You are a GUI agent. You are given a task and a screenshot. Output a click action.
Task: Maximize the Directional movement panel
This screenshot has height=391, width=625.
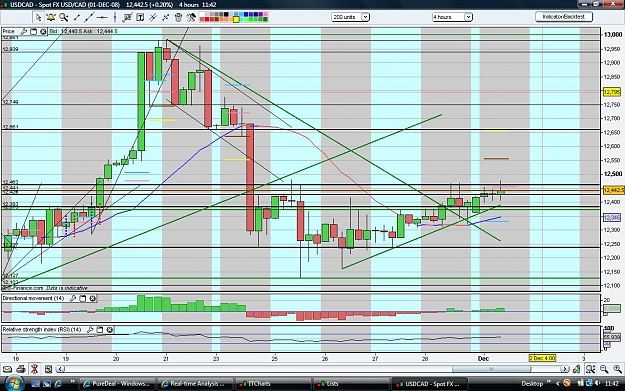83,298
